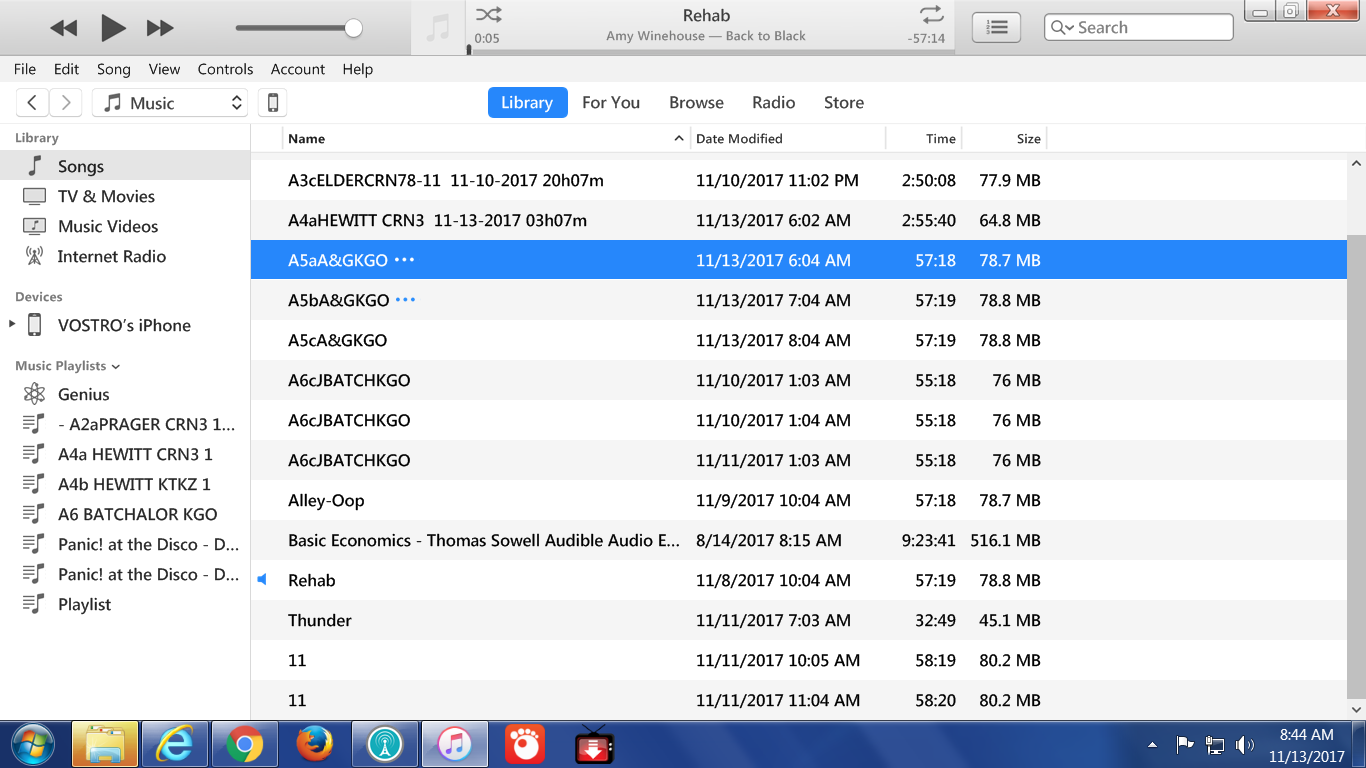The width and height of the screenshot is (1366, 768).
Task: Open the File menu
Action: 25,69
